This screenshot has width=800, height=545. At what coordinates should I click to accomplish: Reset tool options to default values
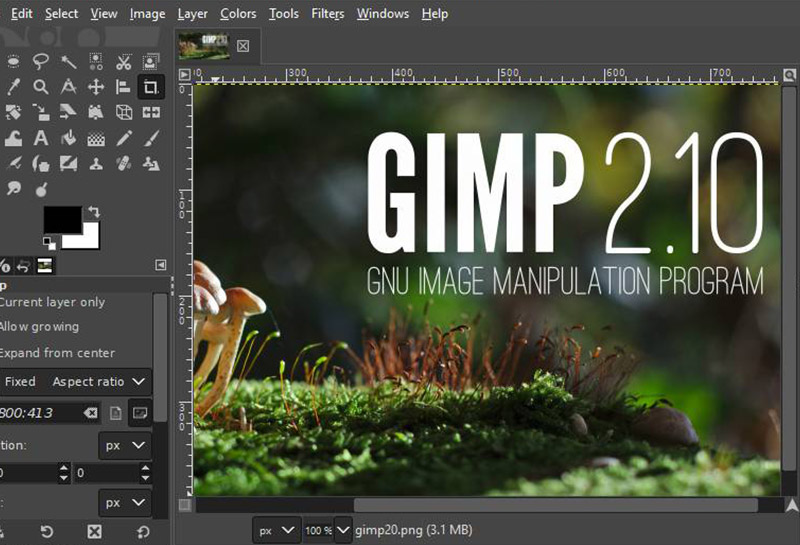[x=143, y=532]
